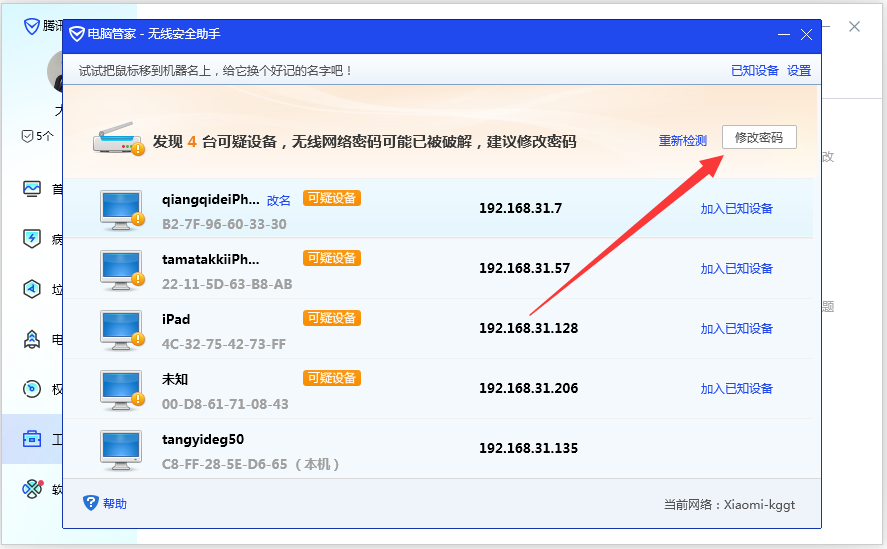The image size is (887, 549).
Task: Click device name tamatakkiiPh...
Action: click(210, 260)
